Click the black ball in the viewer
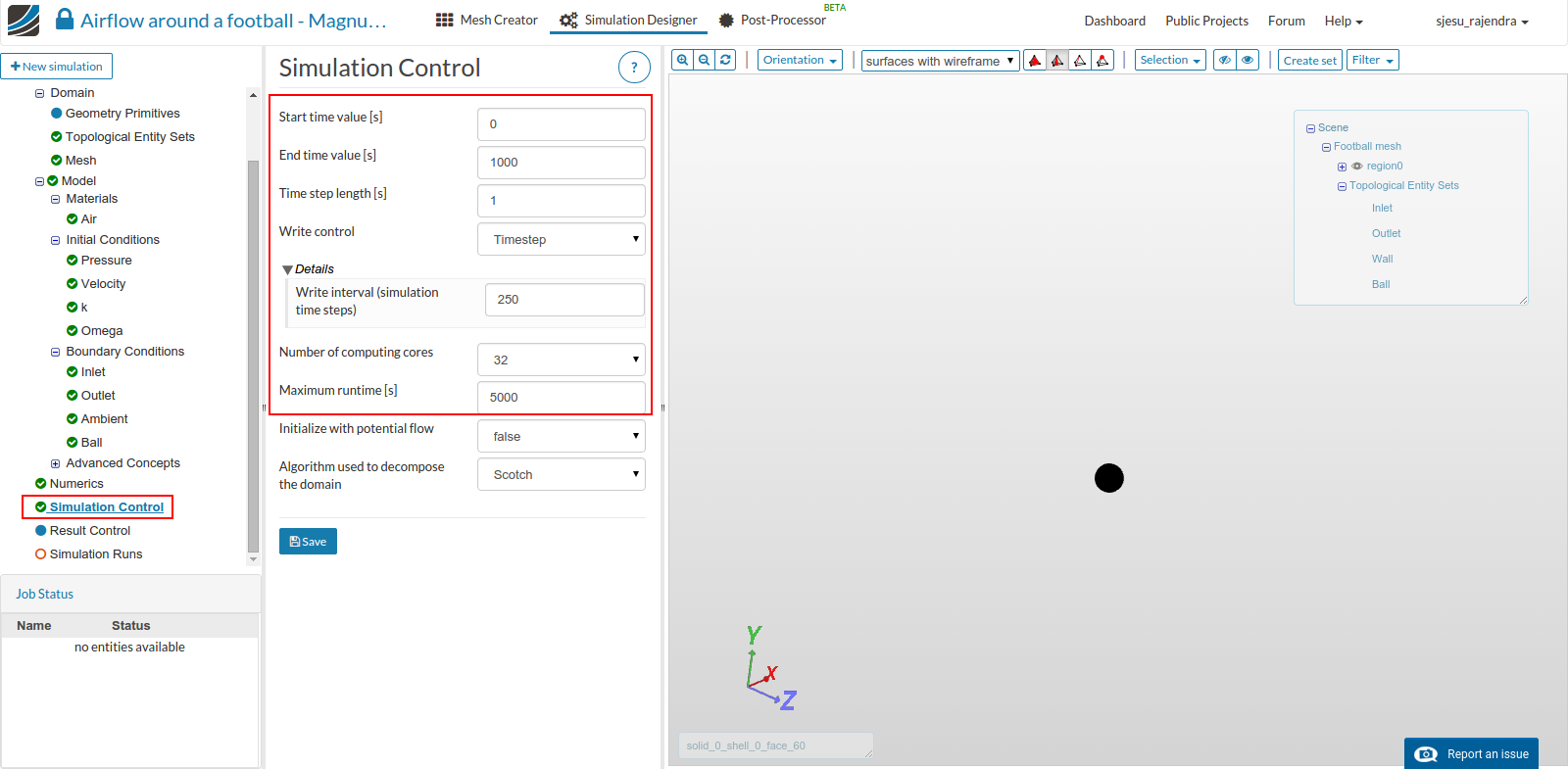The height and width of the screenshot is (769, 1568). (1109, 478)
